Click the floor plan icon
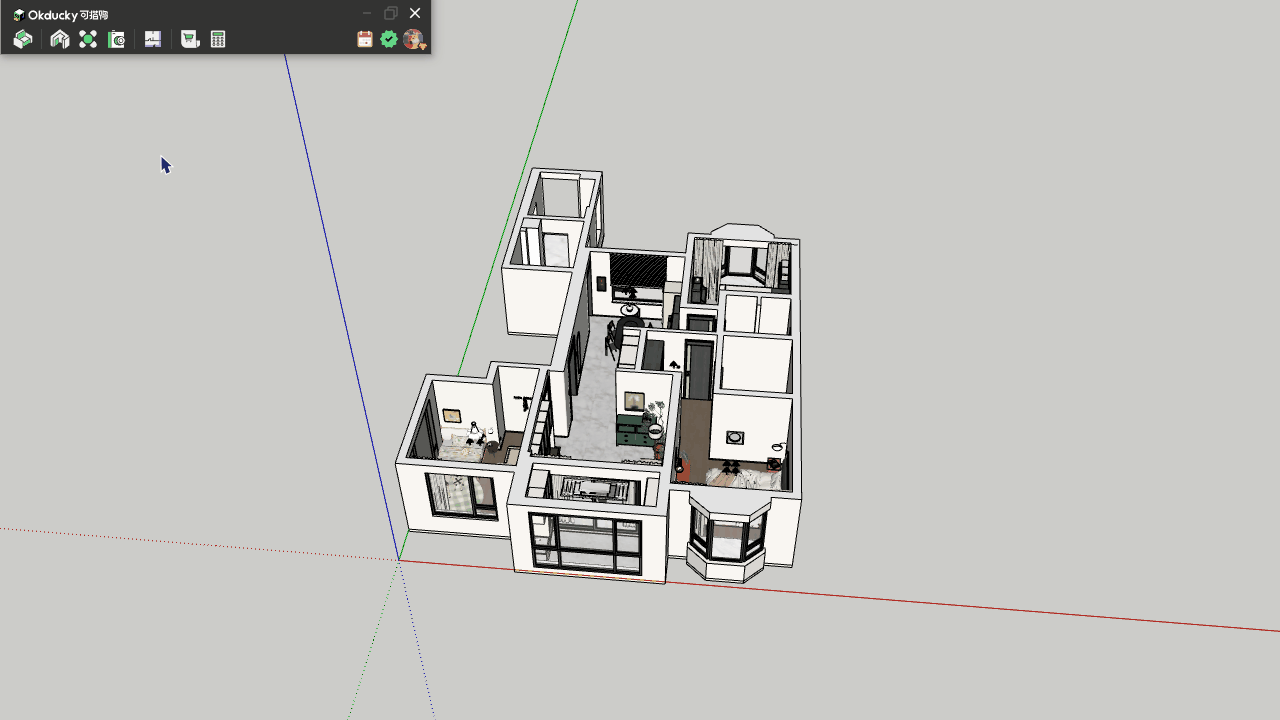 [153, 39]
